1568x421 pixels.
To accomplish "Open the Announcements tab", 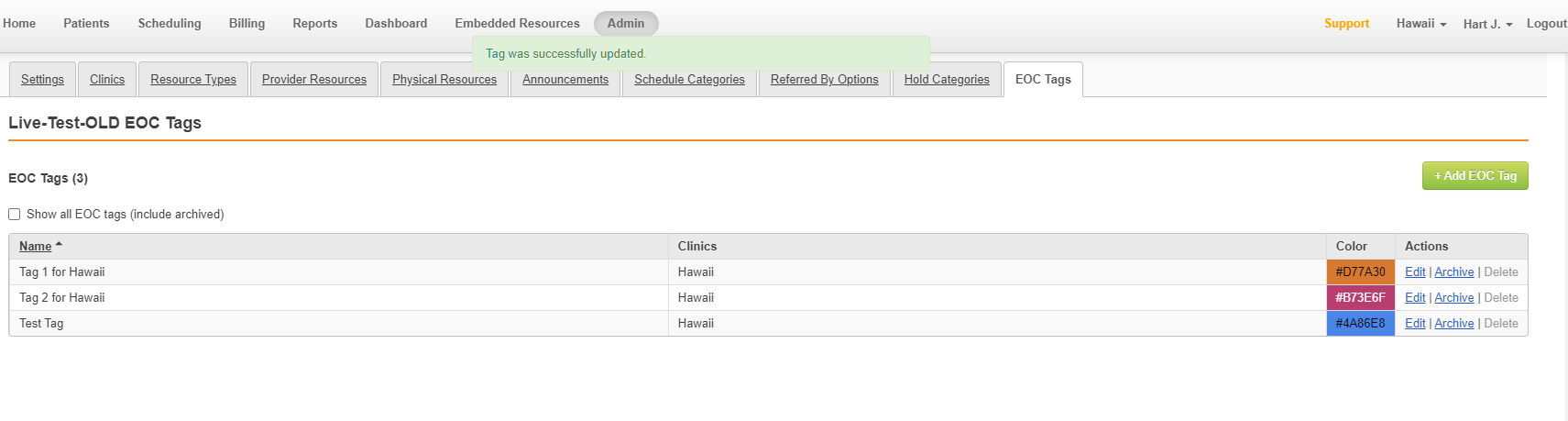I will [565, 80].
